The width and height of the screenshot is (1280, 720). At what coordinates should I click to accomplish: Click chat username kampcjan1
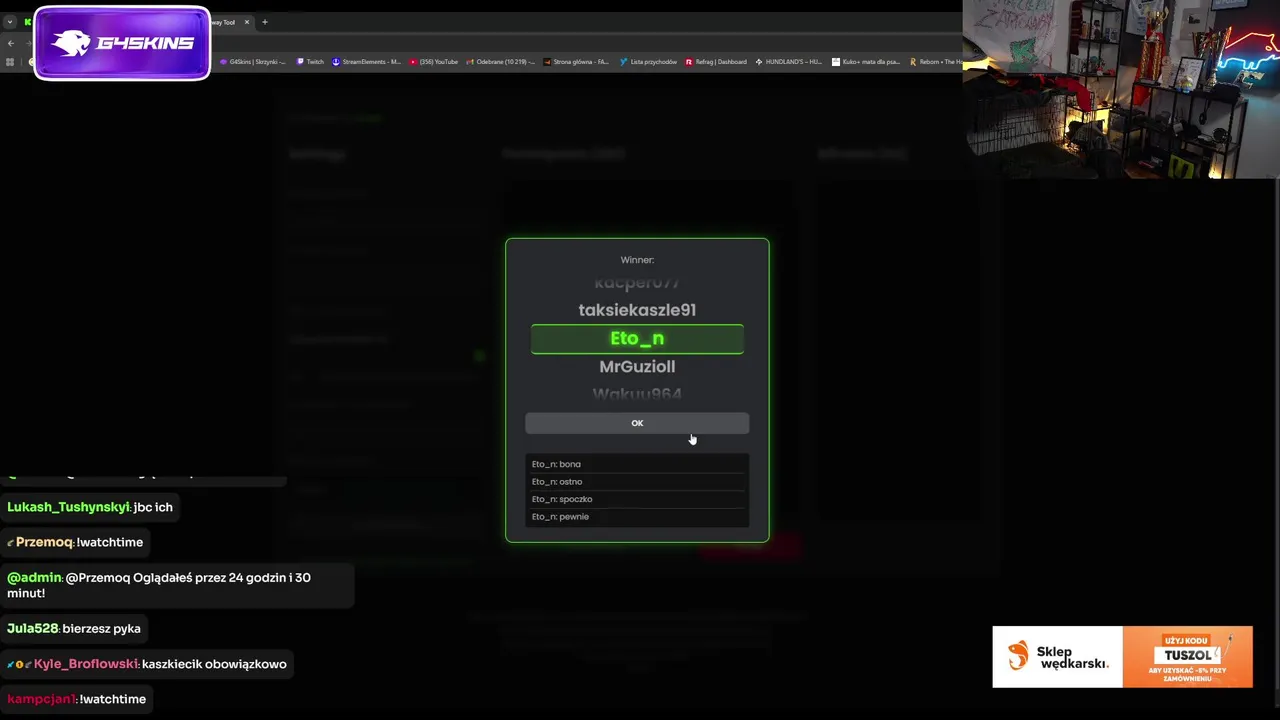tap(41, 699)
